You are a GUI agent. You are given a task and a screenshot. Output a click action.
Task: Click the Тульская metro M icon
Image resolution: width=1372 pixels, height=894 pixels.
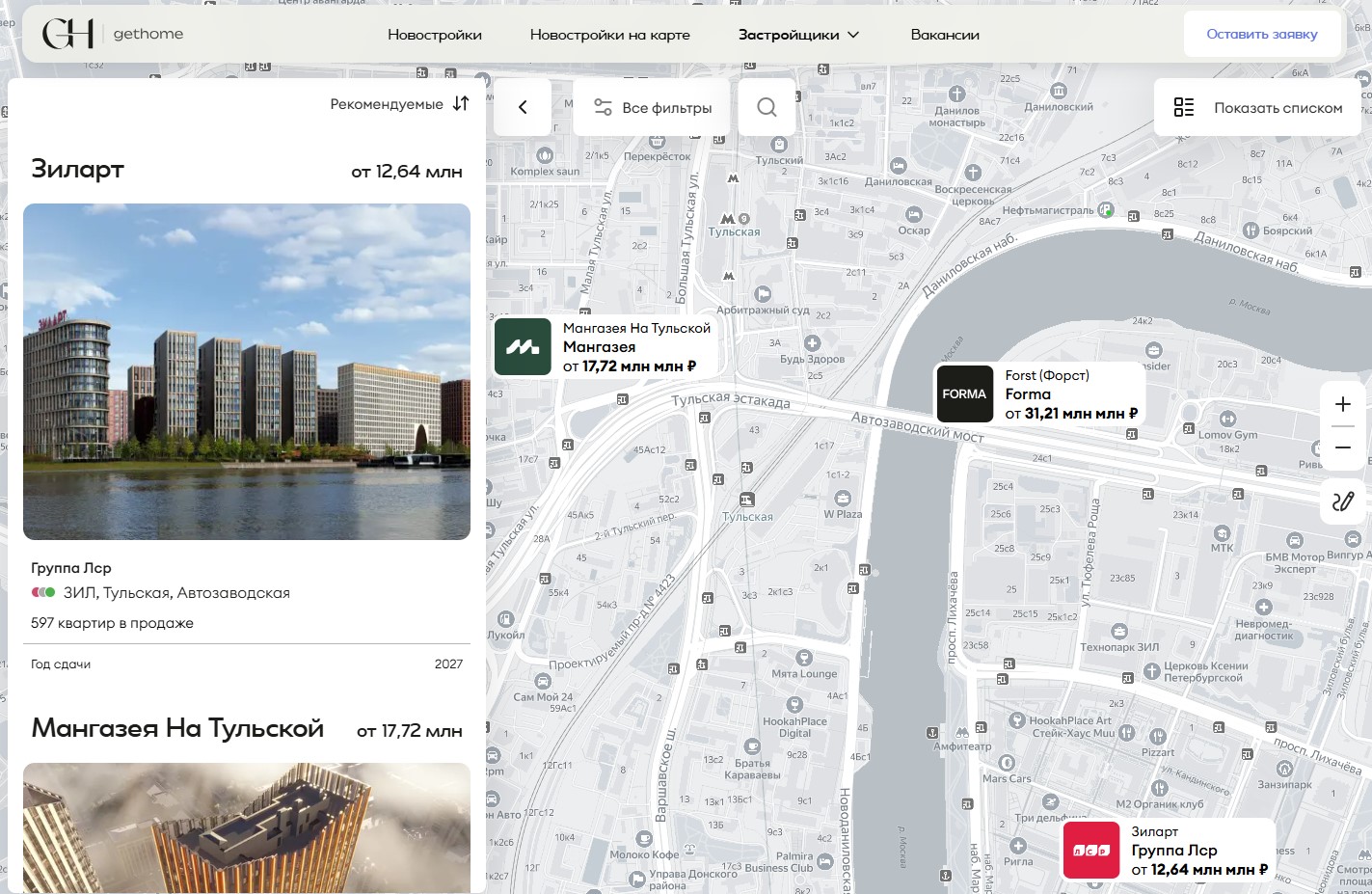coord(728,219)
